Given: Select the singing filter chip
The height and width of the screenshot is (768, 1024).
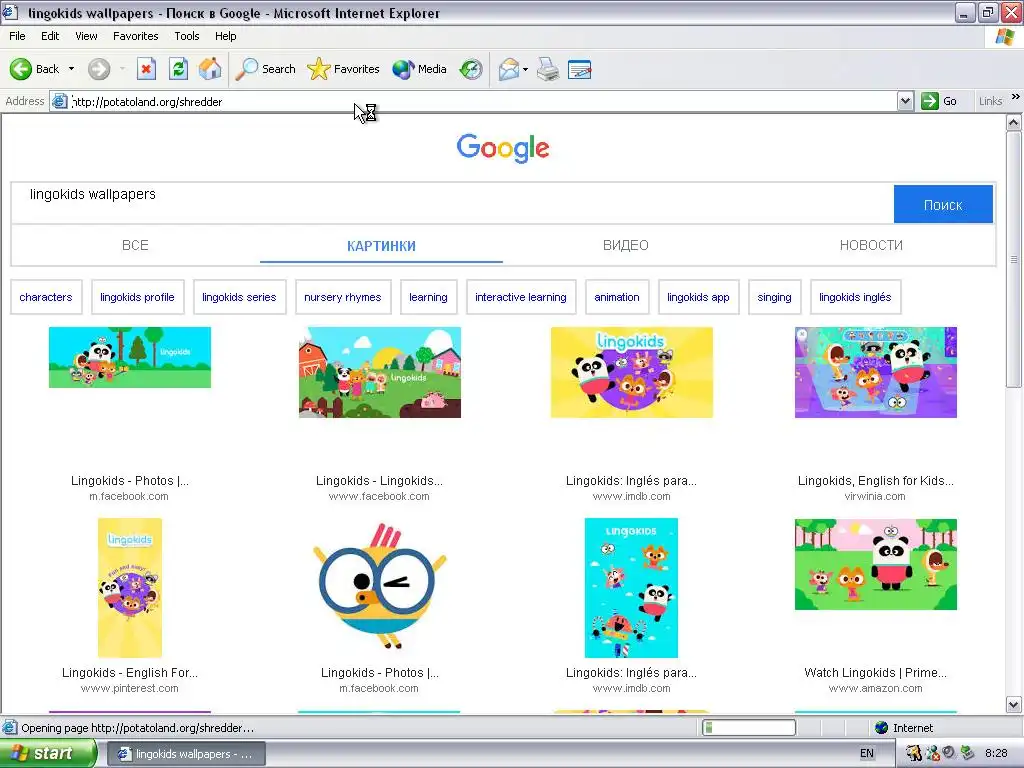Looking at the screenshot, I should coord(775,297).
